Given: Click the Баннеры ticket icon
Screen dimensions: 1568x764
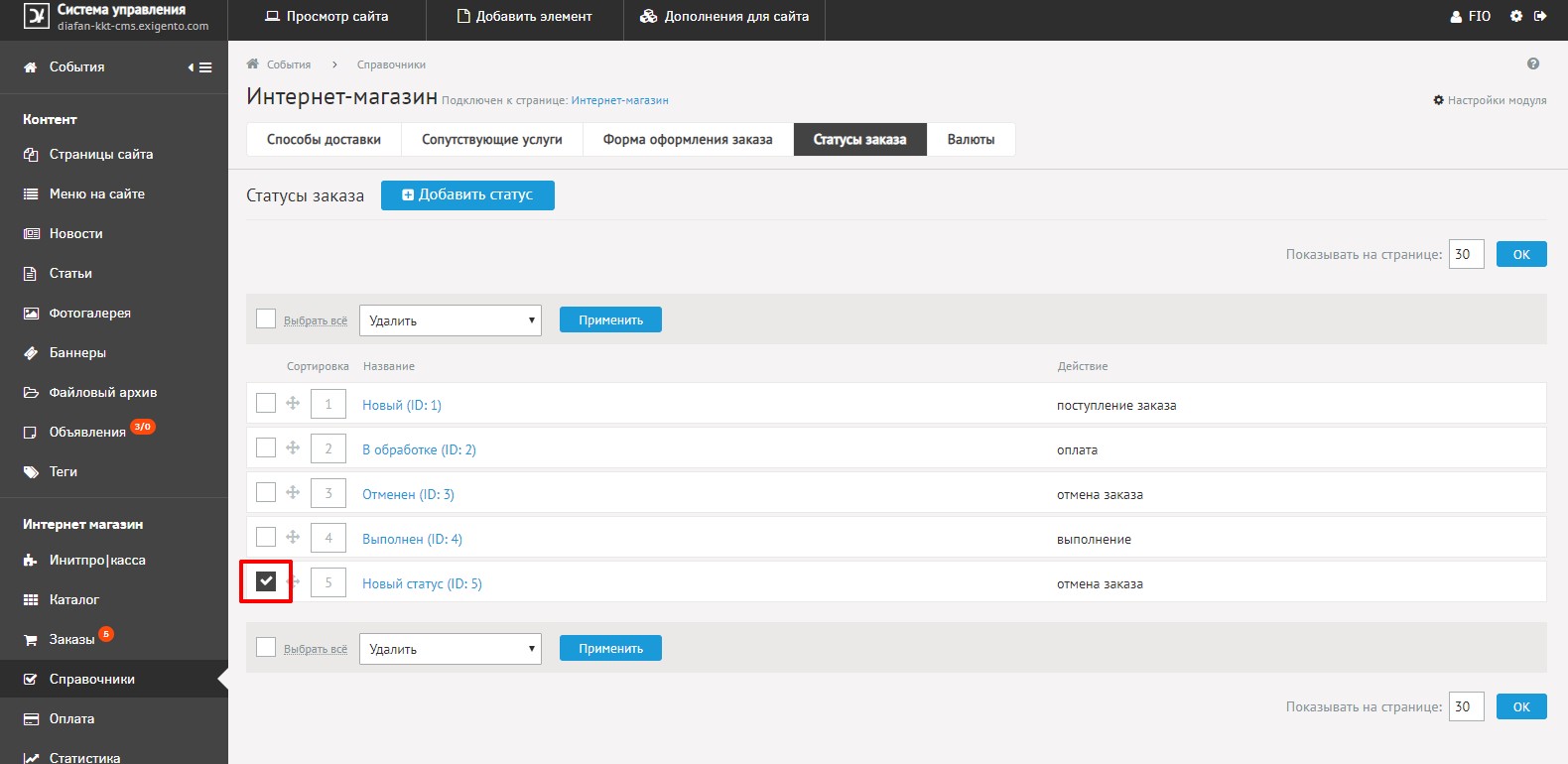Looking at the screenshot, I should (x=31, y=352).
